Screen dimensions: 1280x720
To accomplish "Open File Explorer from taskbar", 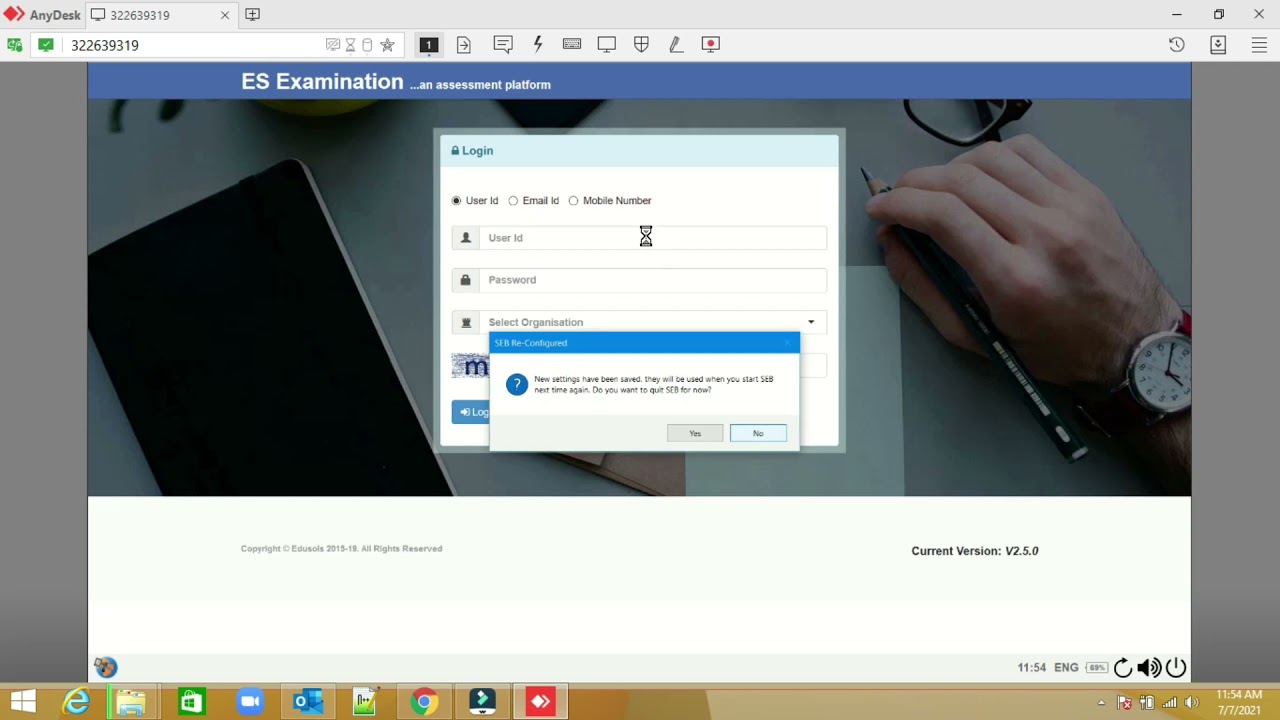I will (x=131, y=702).
